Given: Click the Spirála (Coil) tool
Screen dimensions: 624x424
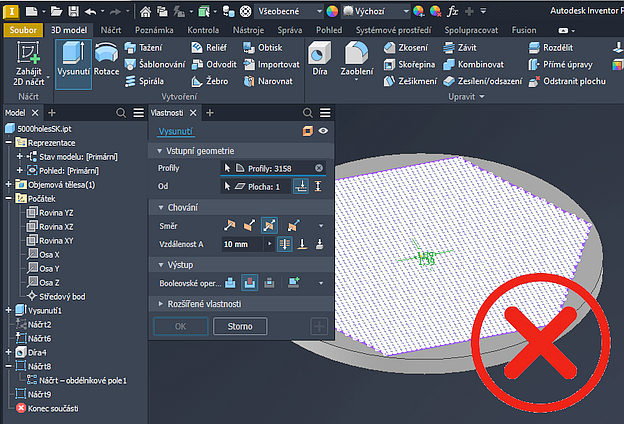Looking at the screenshot, I should 146,81.
